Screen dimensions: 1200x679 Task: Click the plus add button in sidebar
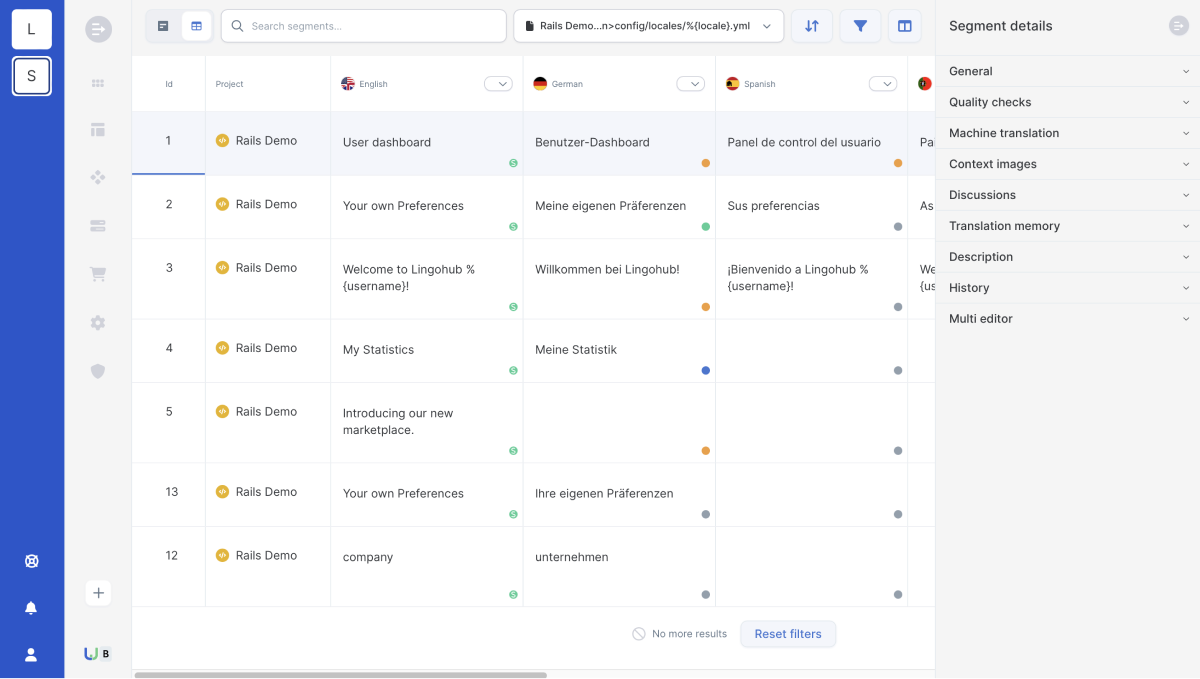point(98,593)
